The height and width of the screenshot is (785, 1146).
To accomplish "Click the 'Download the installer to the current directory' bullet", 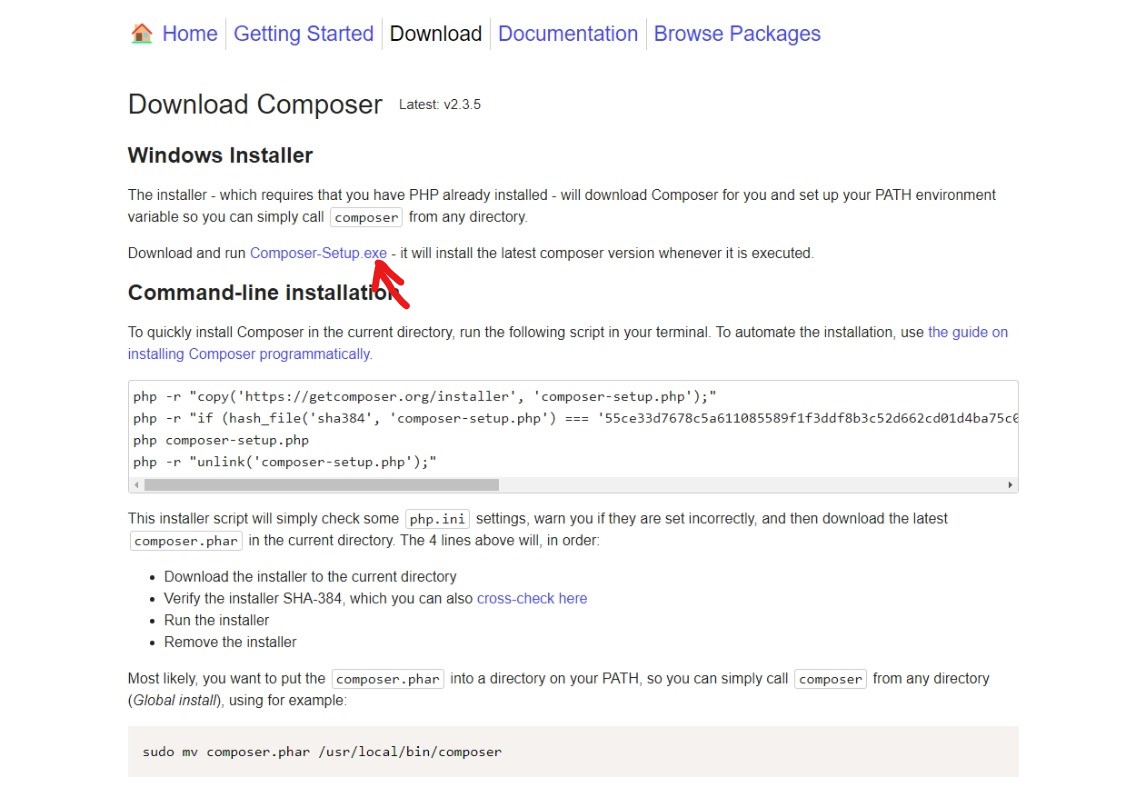I will (x=310, y=577).
